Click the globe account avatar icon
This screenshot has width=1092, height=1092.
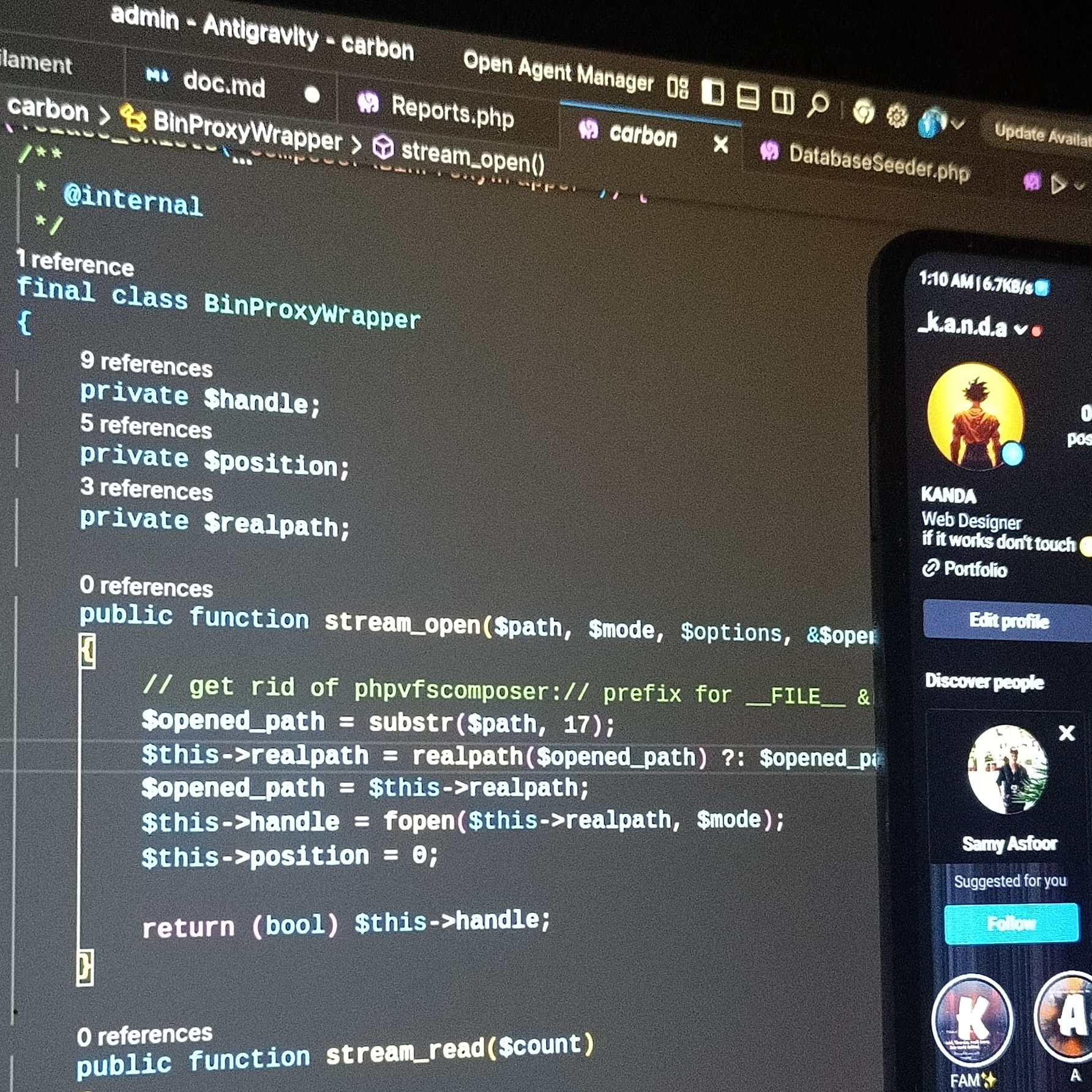click(x=930, y=121)
